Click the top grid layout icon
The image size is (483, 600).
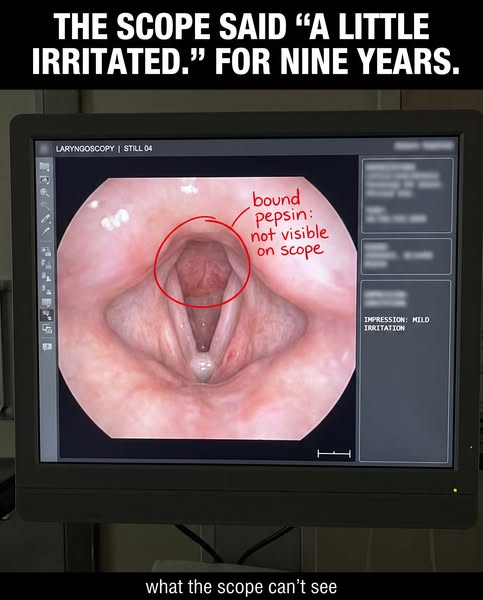[45, 166]
